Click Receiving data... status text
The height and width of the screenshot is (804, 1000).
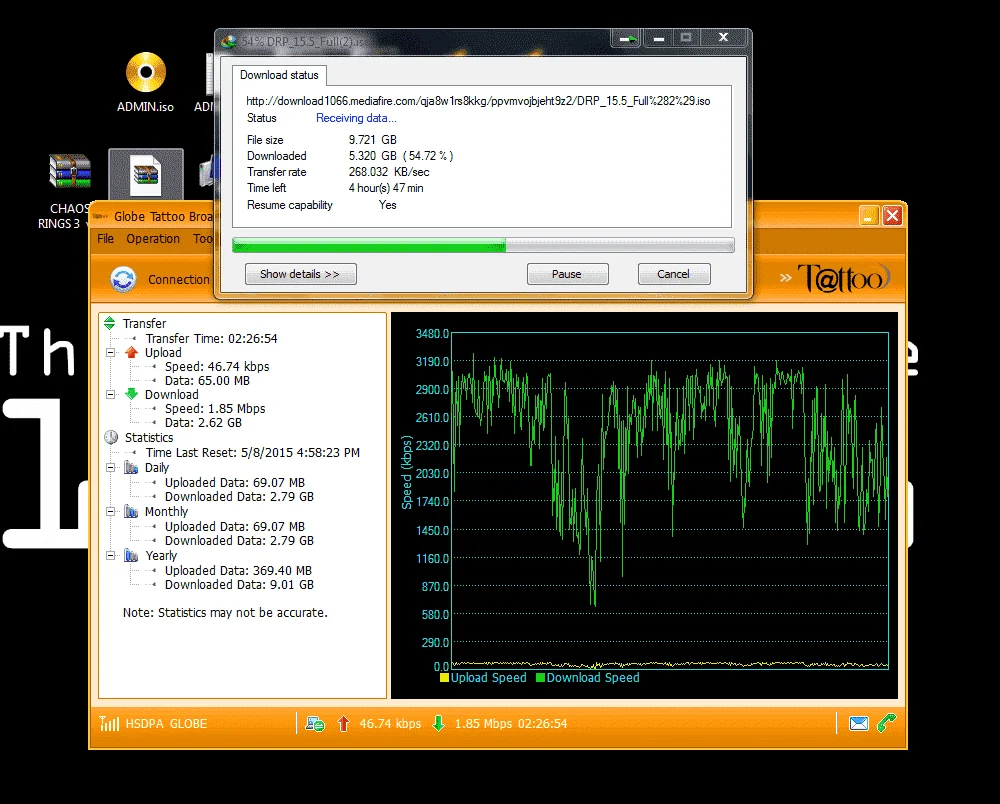pyautogui.click(x=356, y=118)
